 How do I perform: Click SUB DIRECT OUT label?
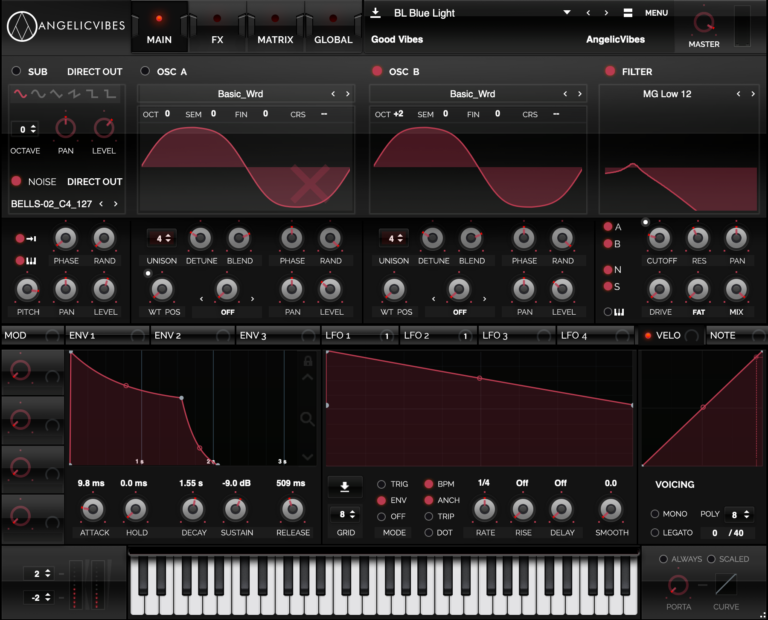point(94,72)
